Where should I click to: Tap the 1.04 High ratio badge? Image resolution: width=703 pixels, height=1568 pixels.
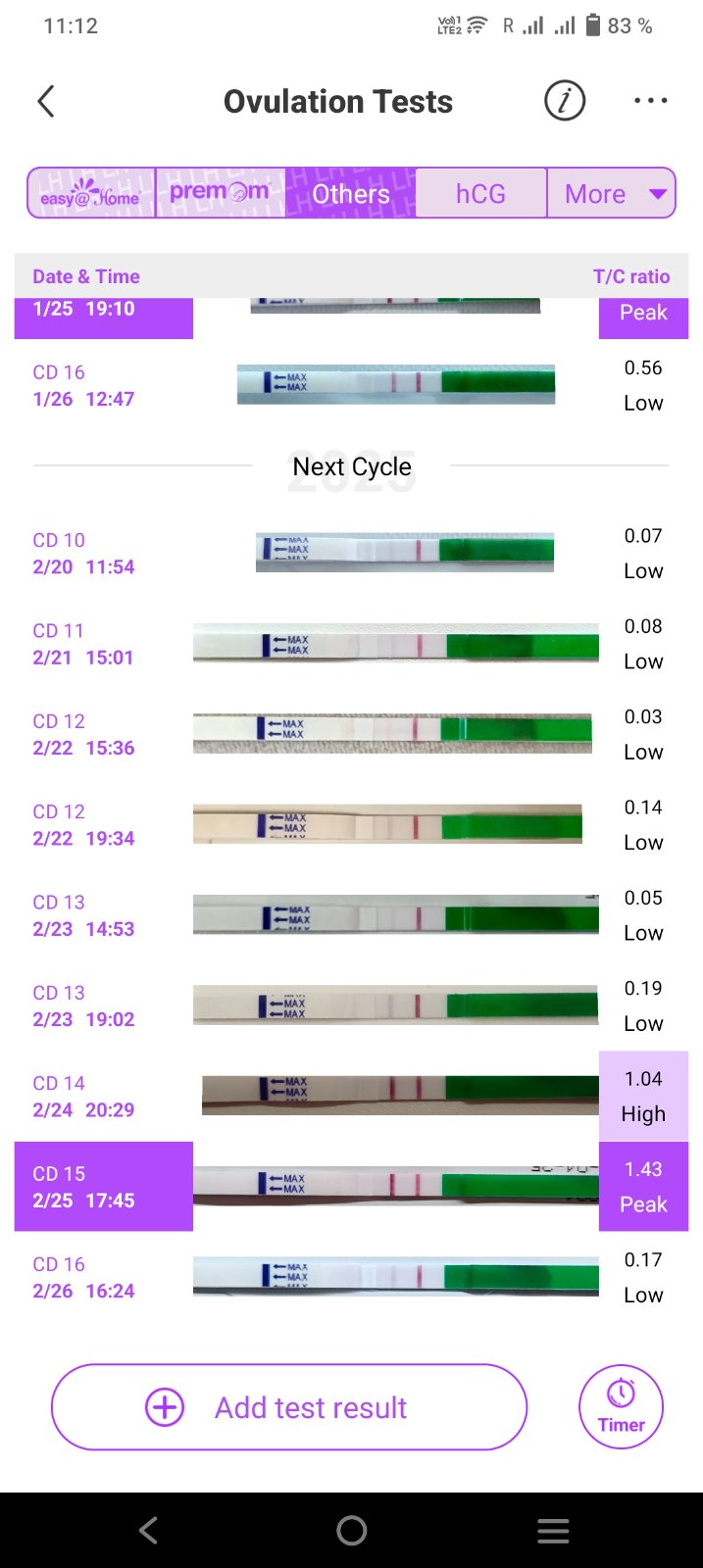pos(643,1096)
